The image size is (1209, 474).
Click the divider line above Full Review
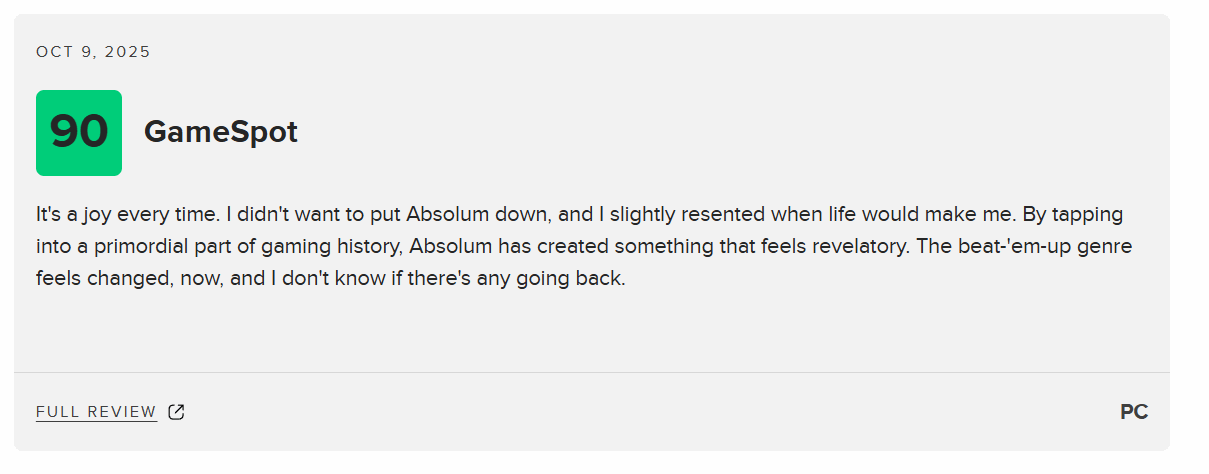591,372
